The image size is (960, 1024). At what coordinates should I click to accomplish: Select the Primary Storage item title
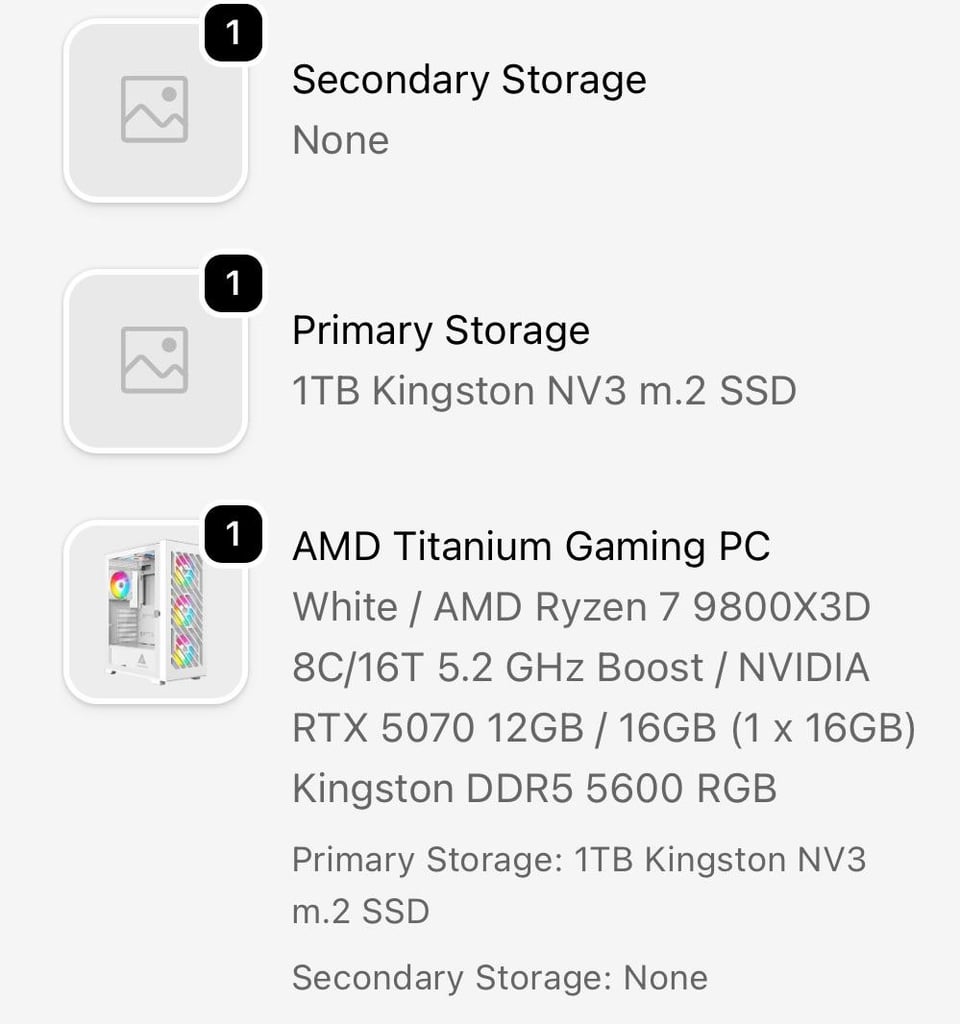click(x=440, y=331)
